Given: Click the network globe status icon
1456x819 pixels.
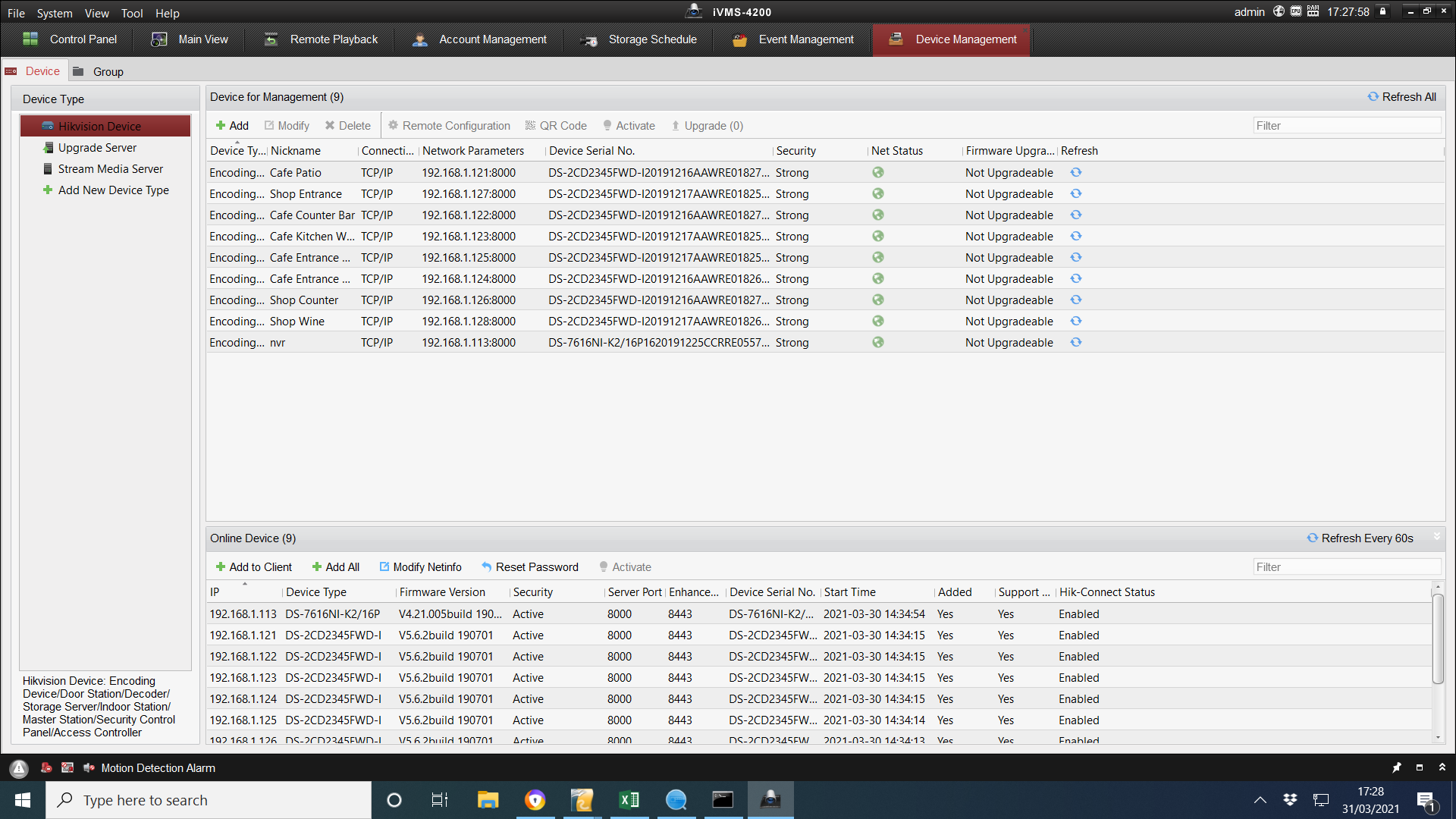Looking at the screenshot, I should tap(1279, 11).
